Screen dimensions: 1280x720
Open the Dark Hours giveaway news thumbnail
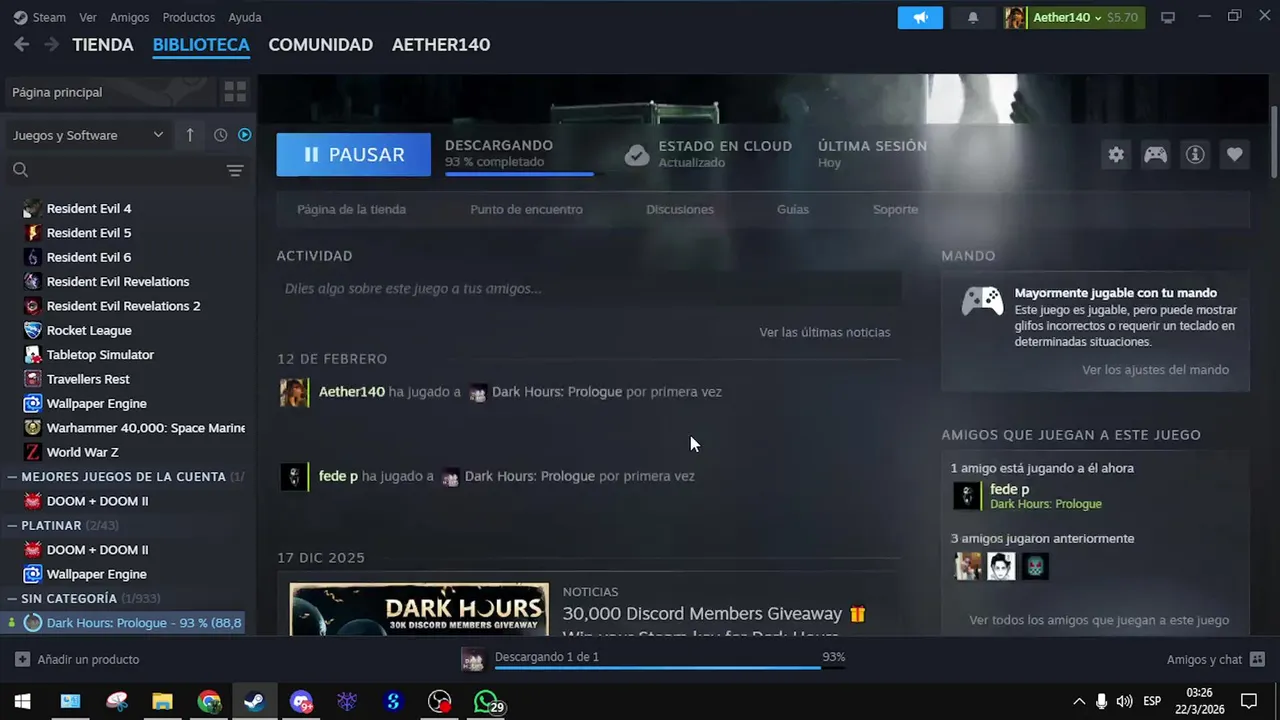coord(419,609)
